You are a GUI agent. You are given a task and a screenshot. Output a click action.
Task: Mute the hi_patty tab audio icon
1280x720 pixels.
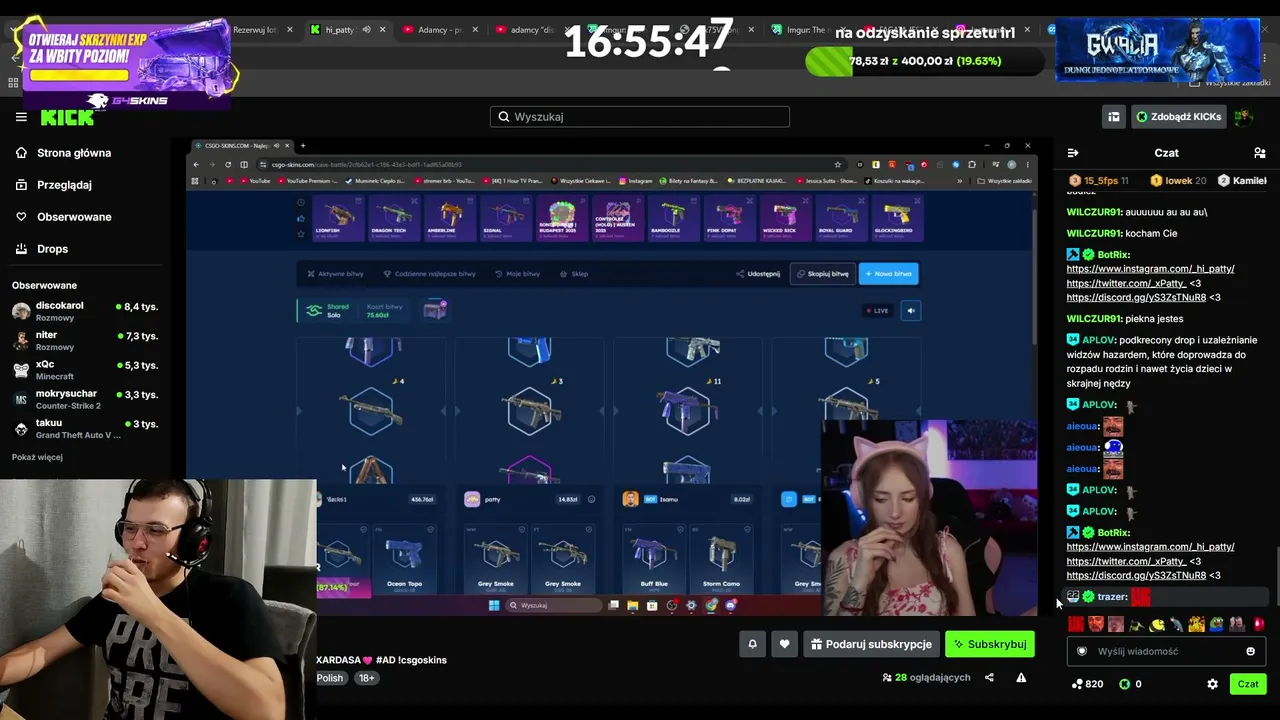tap(366, 30)
